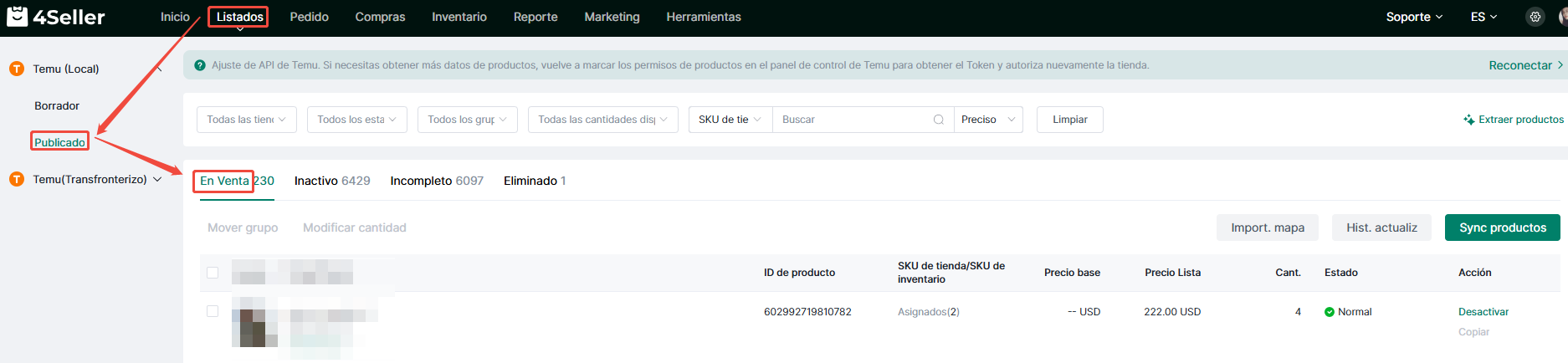Screen dimensions: 1568x363
Task: Switch to the Incompleto tab
Action: point(436,181)
